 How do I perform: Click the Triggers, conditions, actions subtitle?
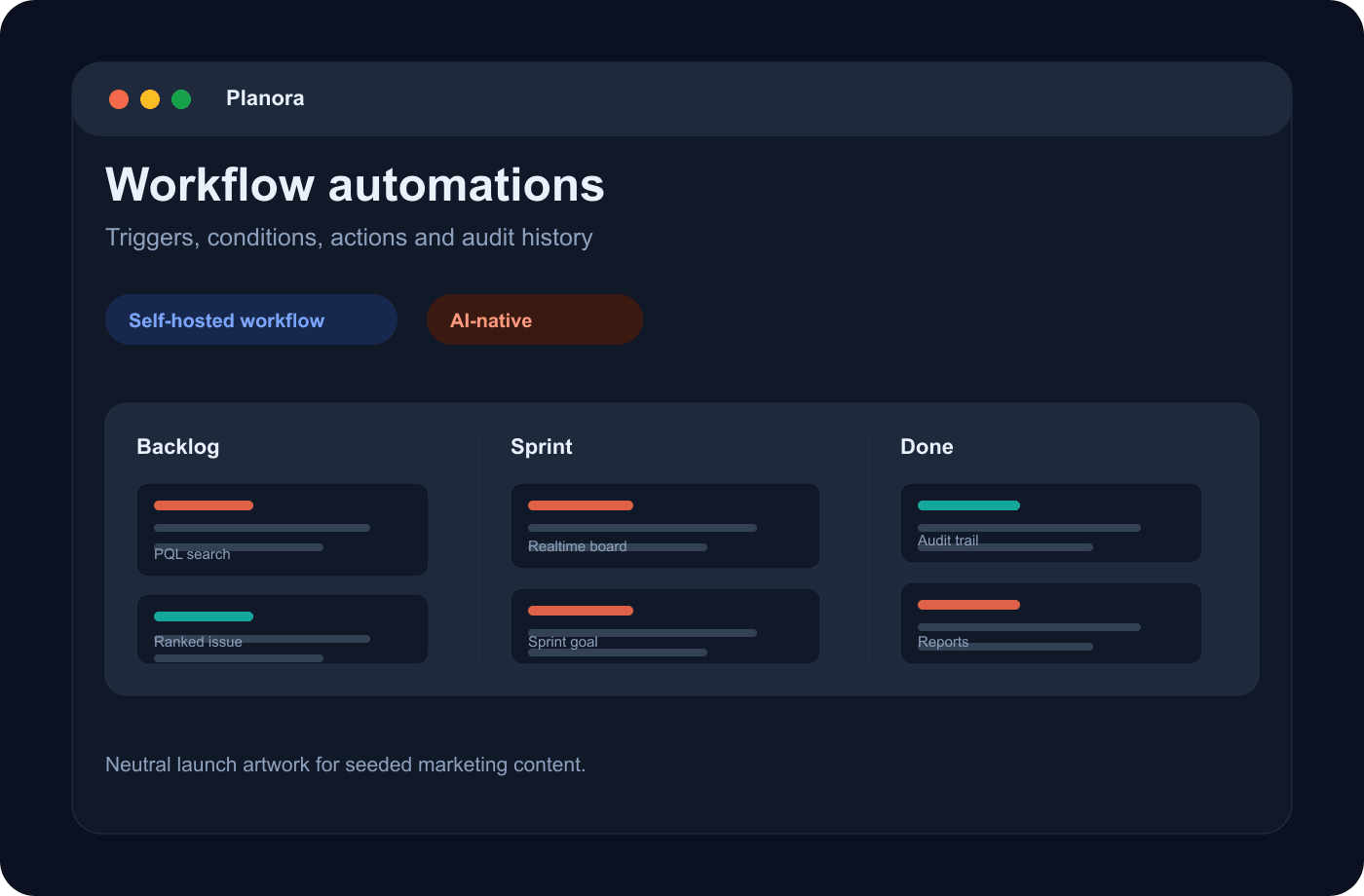(x=349, y=238)
